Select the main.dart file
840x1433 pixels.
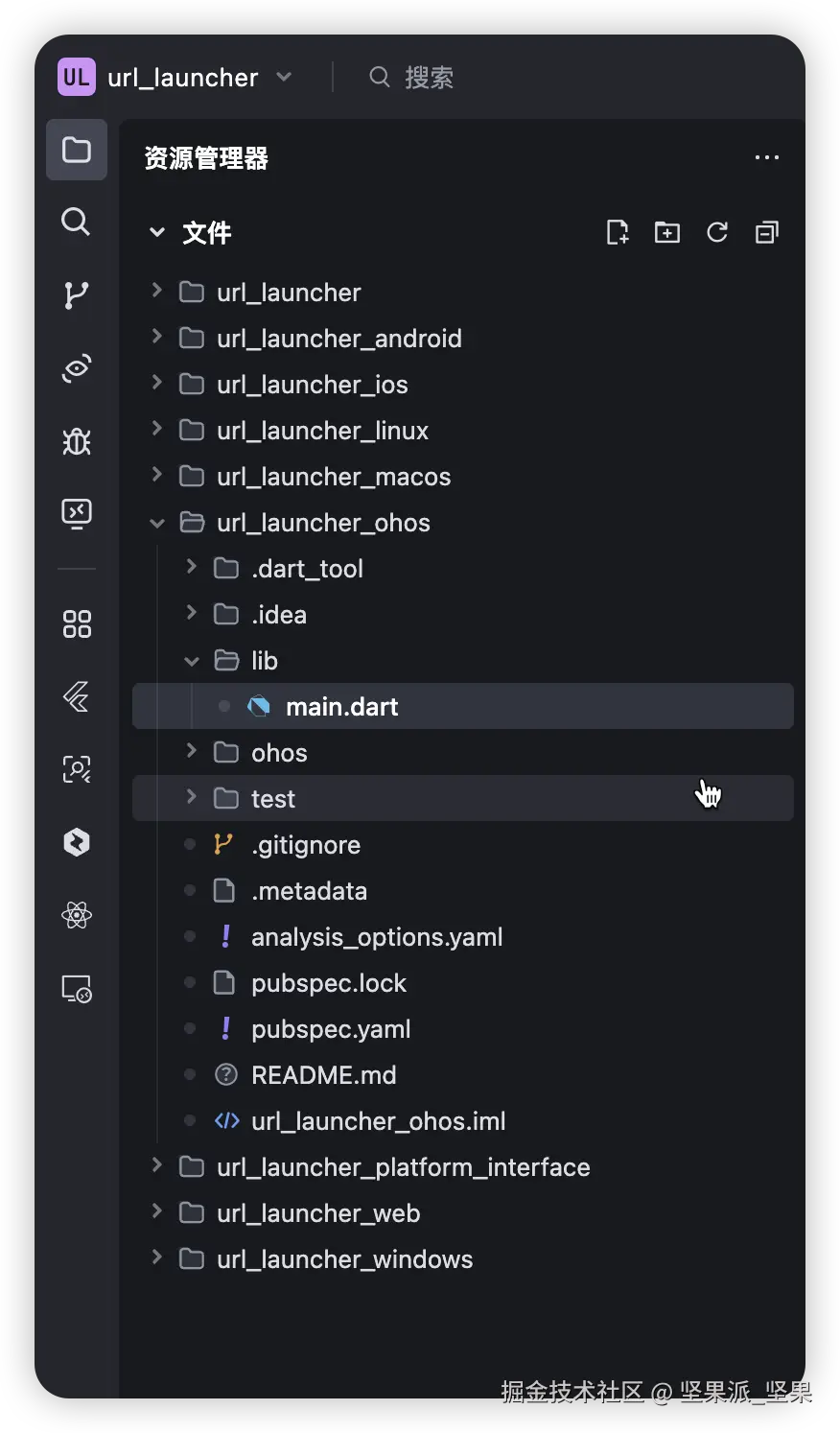click(341, 707)
